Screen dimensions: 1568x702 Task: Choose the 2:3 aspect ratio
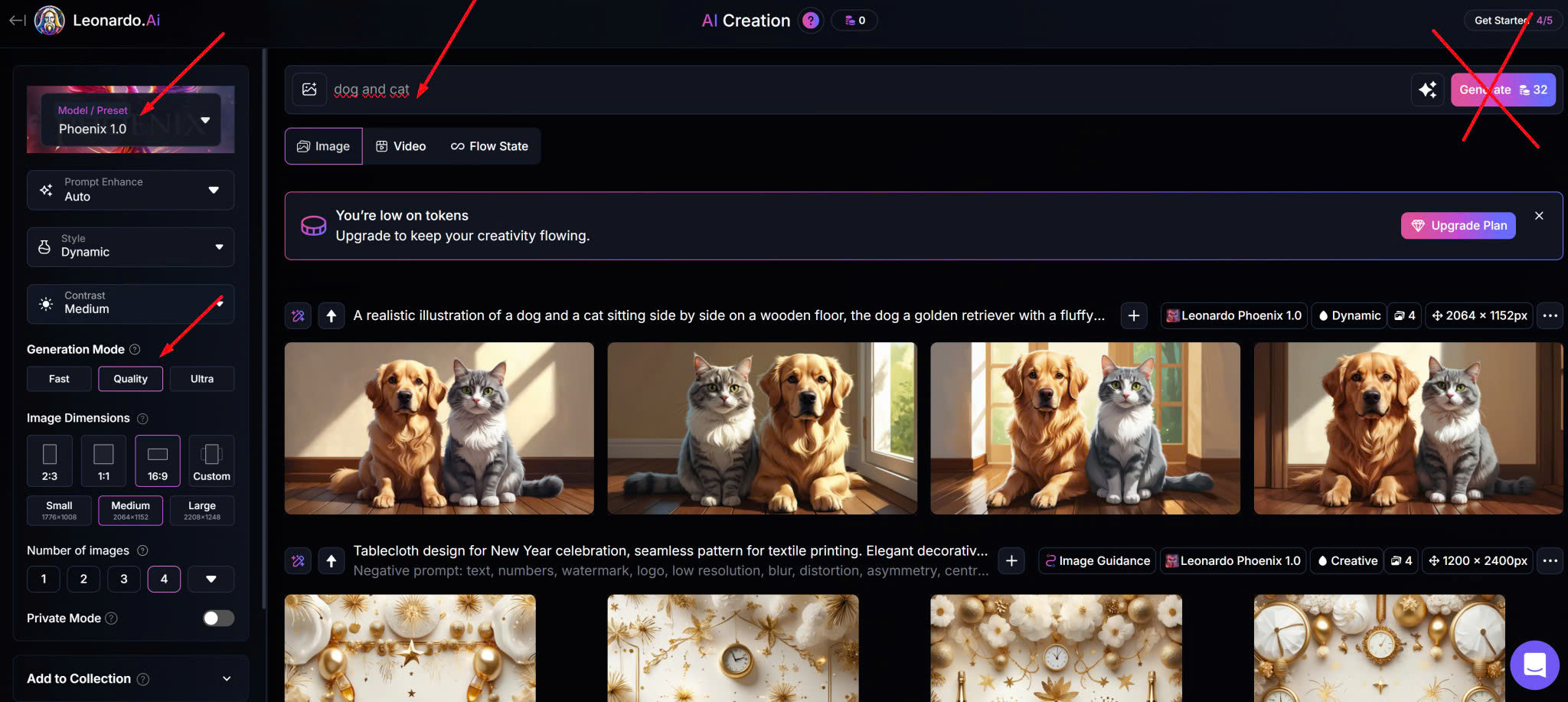coord(50,461)
